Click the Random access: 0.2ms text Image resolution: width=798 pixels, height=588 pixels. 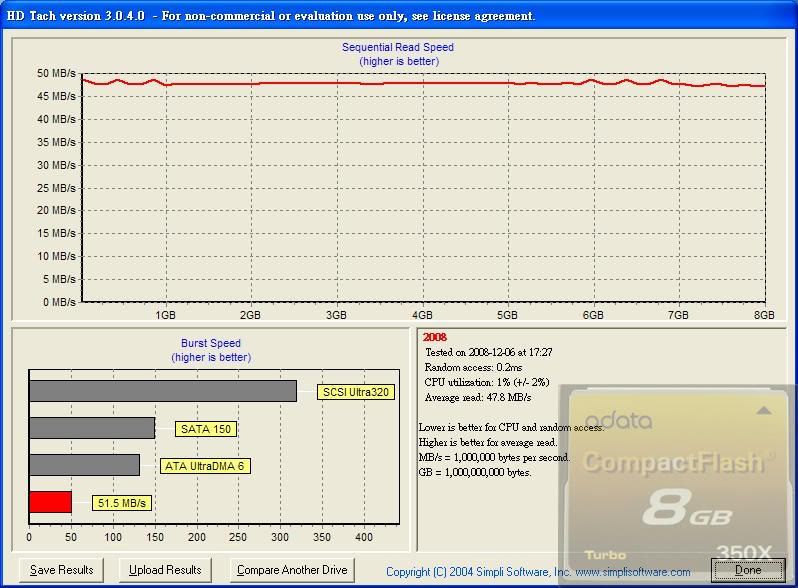tap(473, 368)
